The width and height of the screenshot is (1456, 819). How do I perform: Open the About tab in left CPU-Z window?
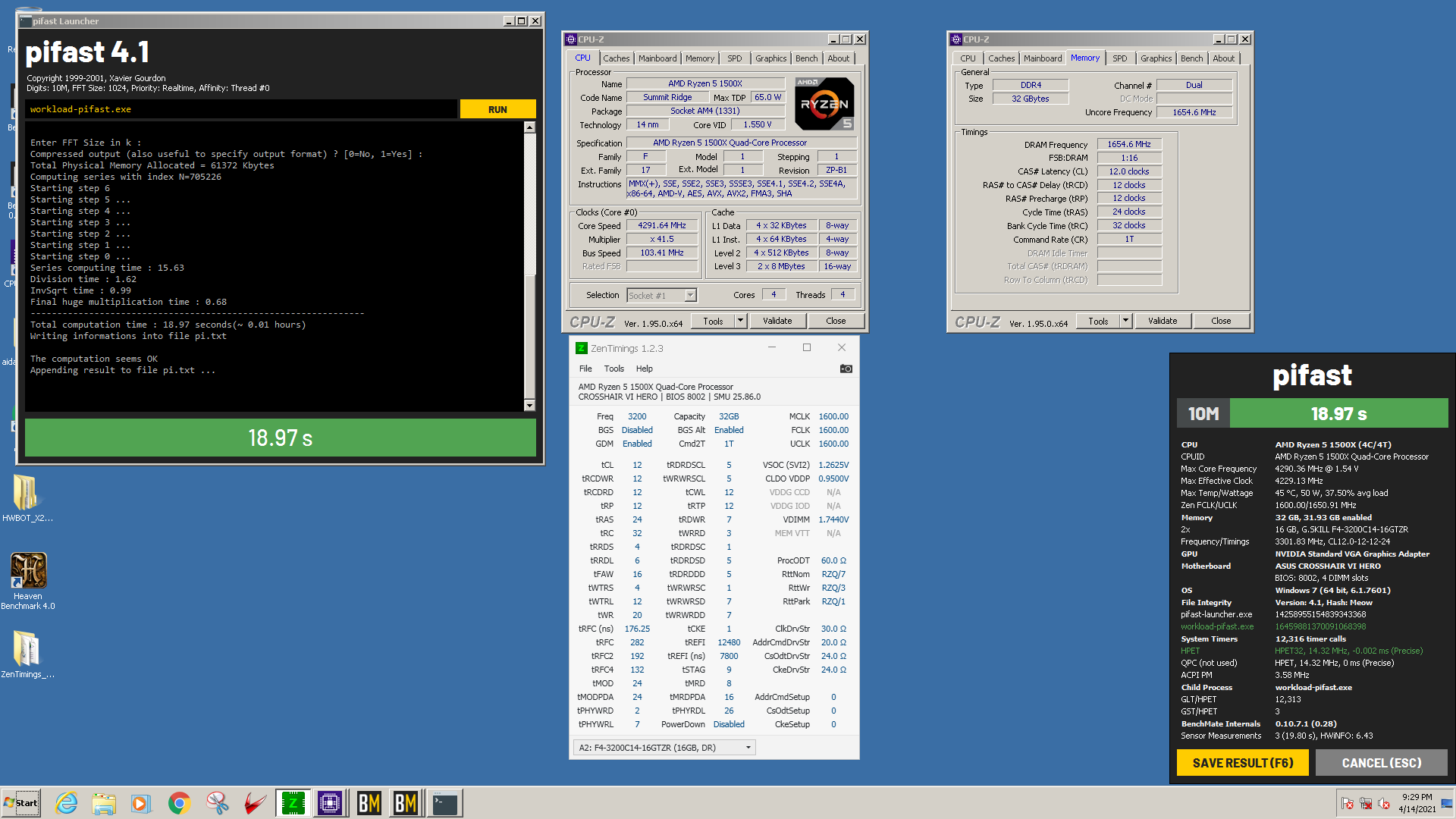click(x=838, y=58)
